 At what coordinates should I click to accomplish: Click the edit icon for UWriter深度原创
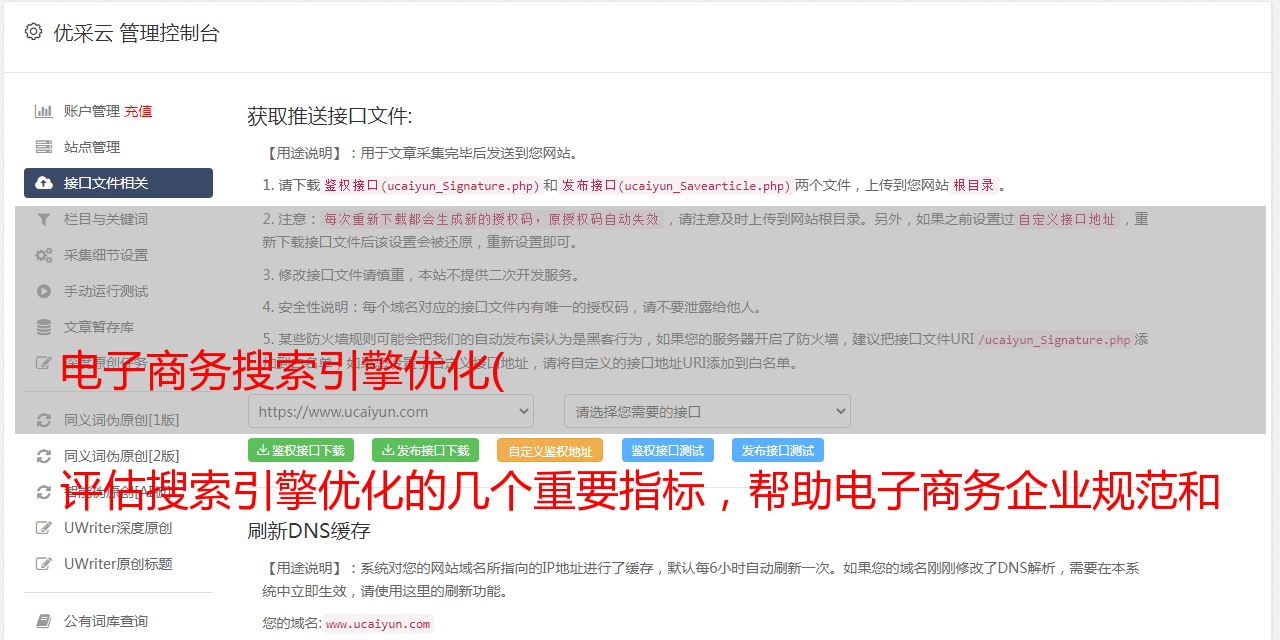click(x=44, y=528)
